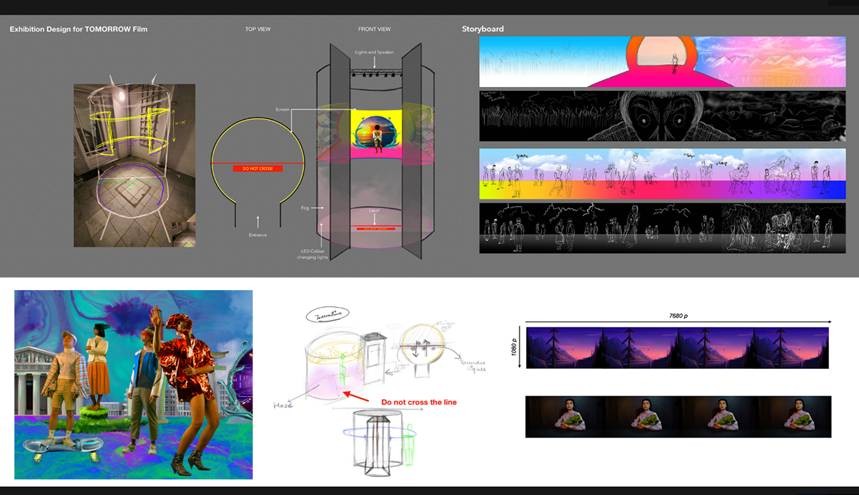Select the TOP VIEW label
This screenshot has height=495, width=859.
(258, 29)
